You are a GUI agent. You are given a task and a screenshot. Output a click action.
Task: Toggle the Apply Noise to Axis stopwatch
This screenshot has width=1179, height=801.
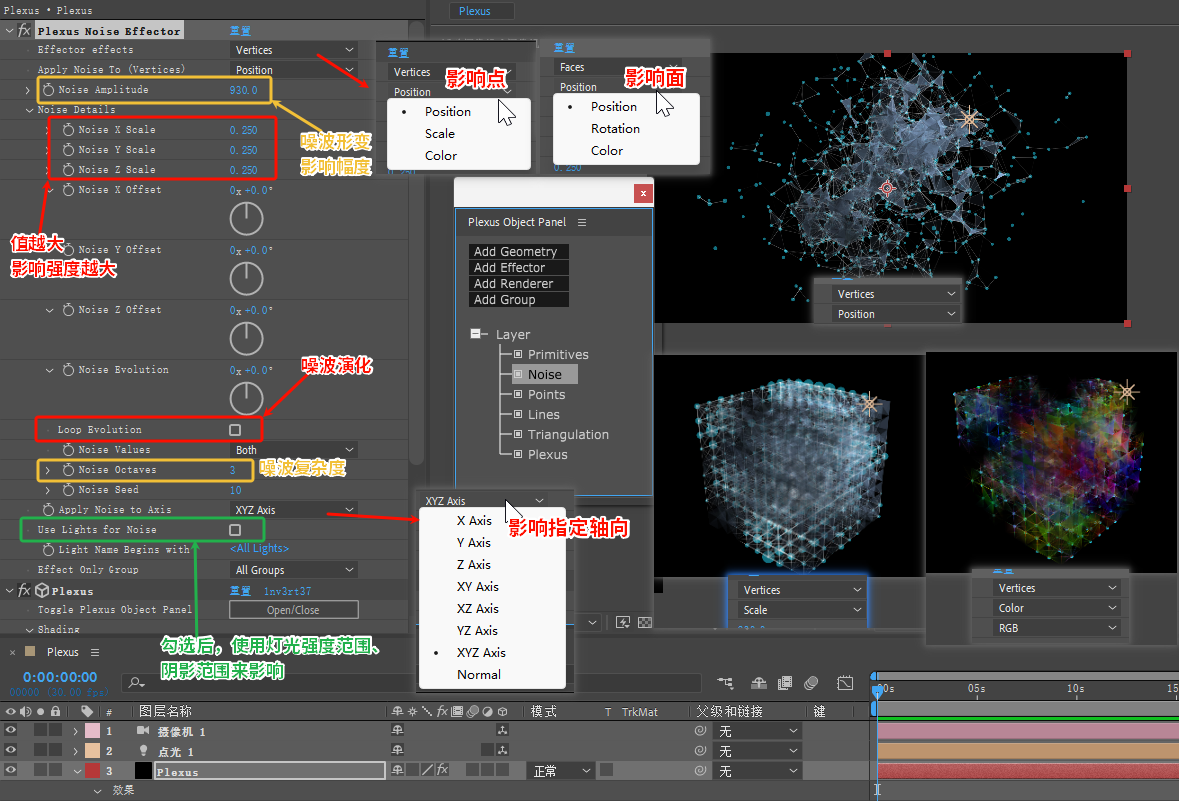point(48,509)
